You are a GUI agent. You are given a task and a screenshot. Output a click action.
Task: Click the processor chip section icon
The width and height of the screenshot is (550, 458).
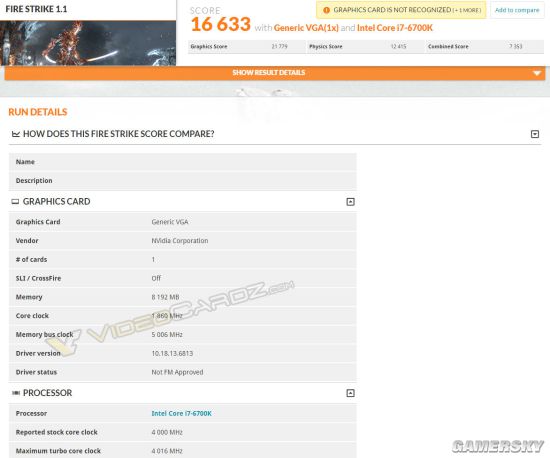coord(16,393)
